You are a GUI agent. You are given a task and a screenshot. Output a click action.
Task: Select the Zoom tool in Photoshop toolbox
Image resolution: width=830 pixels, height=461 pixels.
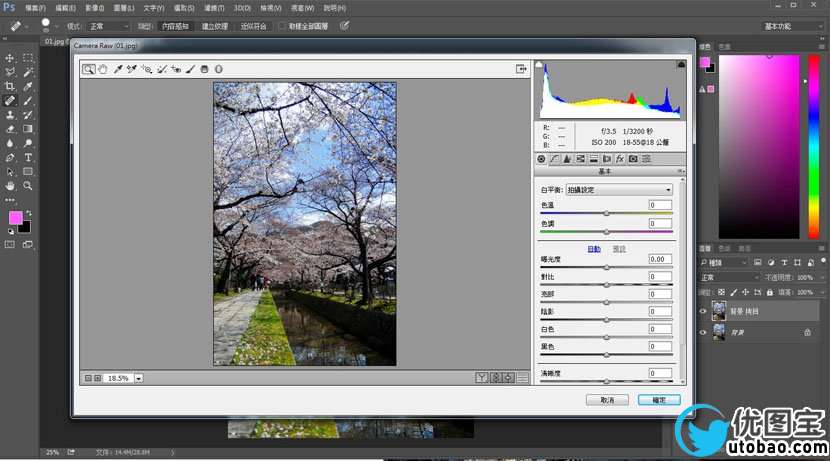28,186
